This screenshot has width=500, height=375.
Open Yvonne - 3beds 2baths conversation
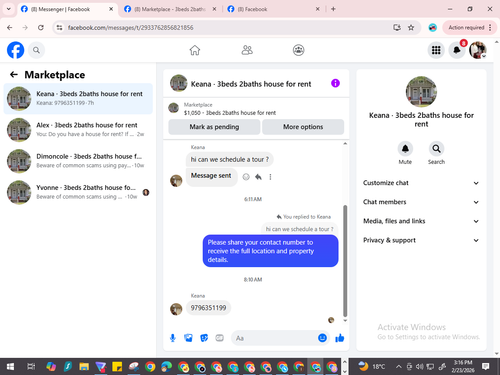pyautogui.click(x=78, y=192)
